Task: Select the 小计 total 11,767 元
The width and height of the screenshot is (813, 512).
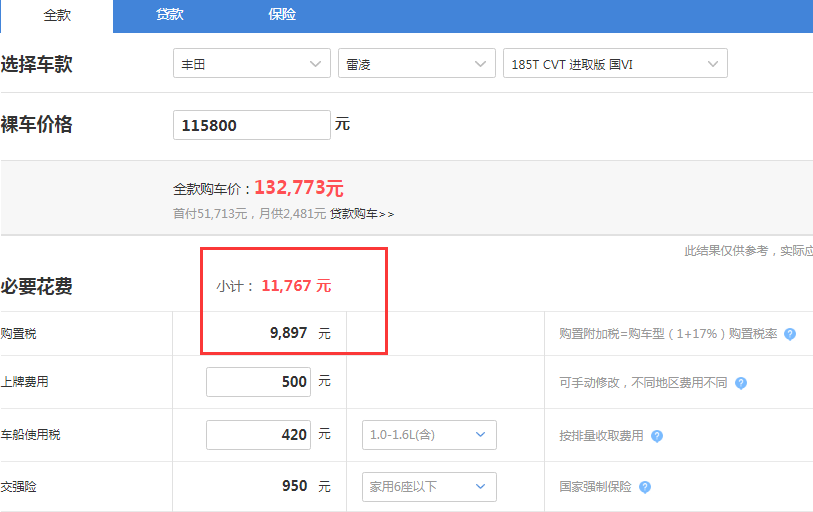Action: [296, 286]
